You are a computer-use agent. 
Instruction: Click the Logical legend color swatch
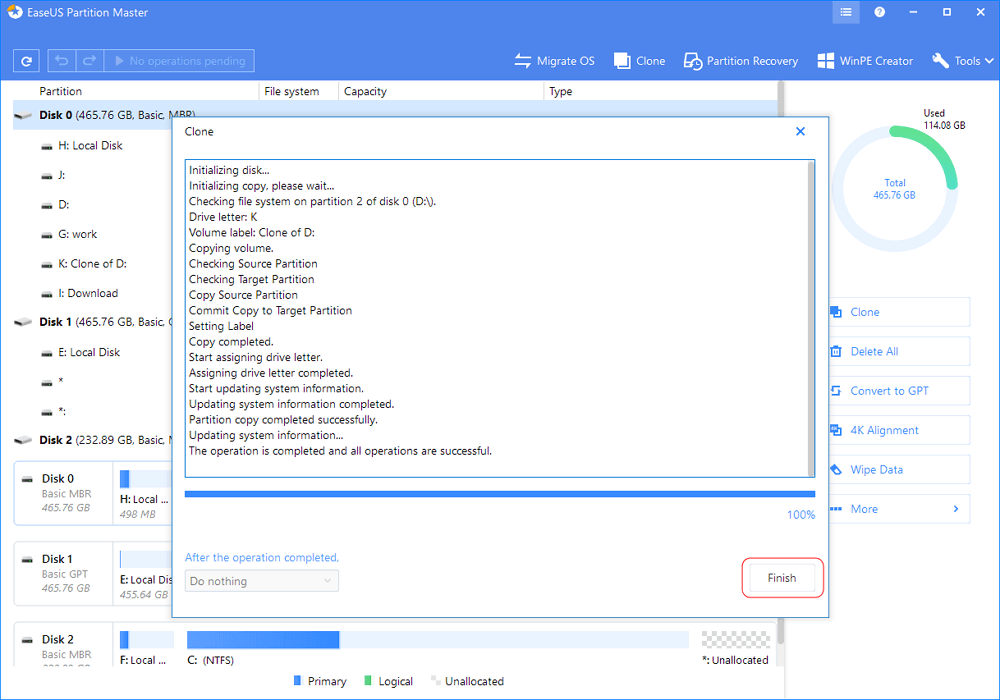368,681
